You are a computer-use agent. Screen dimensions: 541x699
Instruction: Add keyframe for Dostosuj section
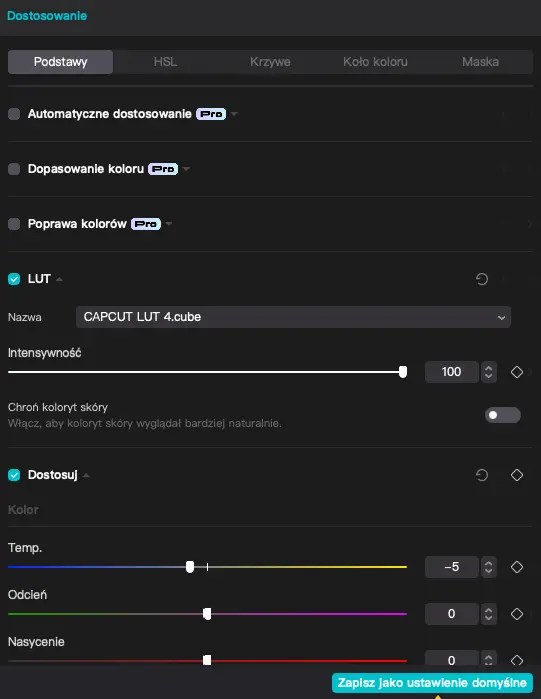tap(517, 475)
